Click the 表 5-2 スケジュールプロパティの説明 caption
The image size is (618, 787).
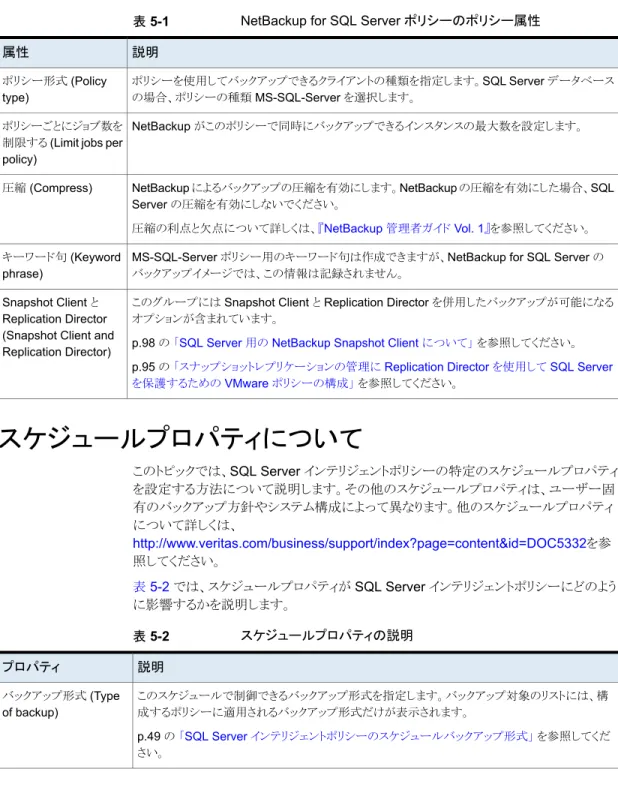[273, 636]
